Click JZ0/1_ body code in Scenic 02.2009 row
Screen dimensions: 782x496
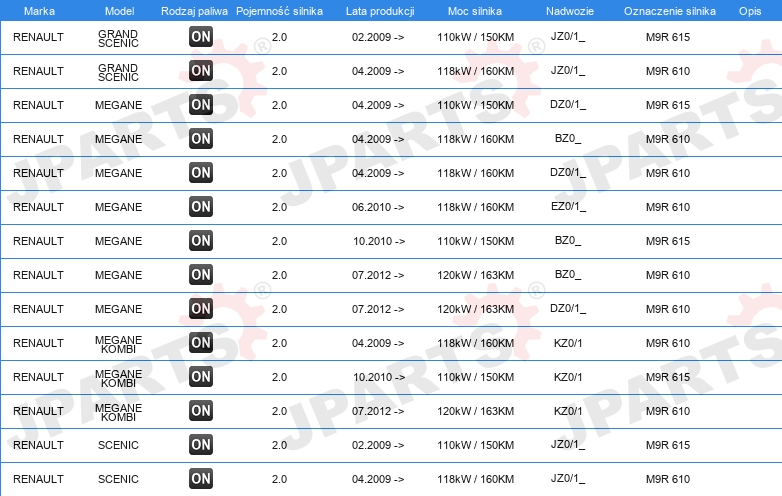point(568,444)
